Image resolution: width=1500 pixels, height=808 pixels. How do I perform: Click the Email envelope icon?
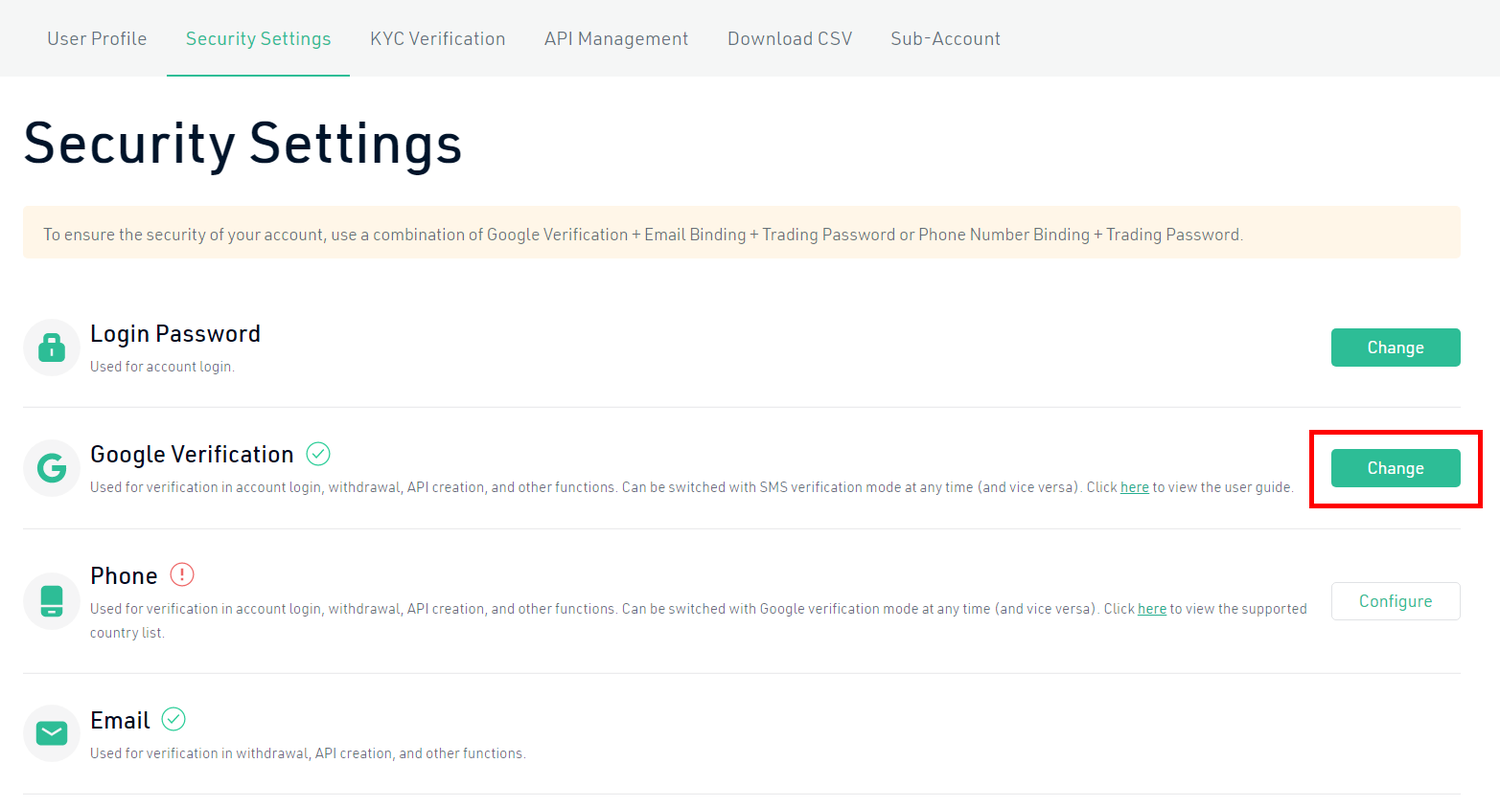pyautogui.click(x=51, y=733)
